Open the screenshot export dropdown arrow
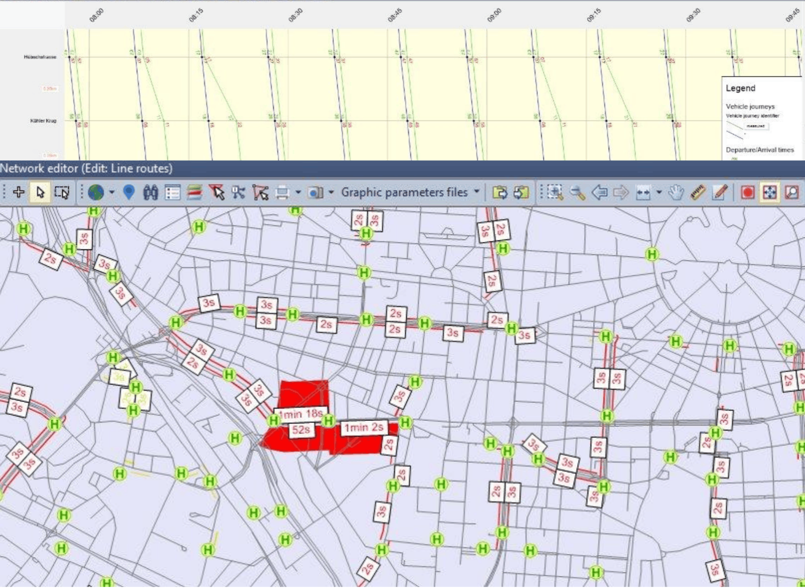The image size is (805, 588). pos(331,193)
